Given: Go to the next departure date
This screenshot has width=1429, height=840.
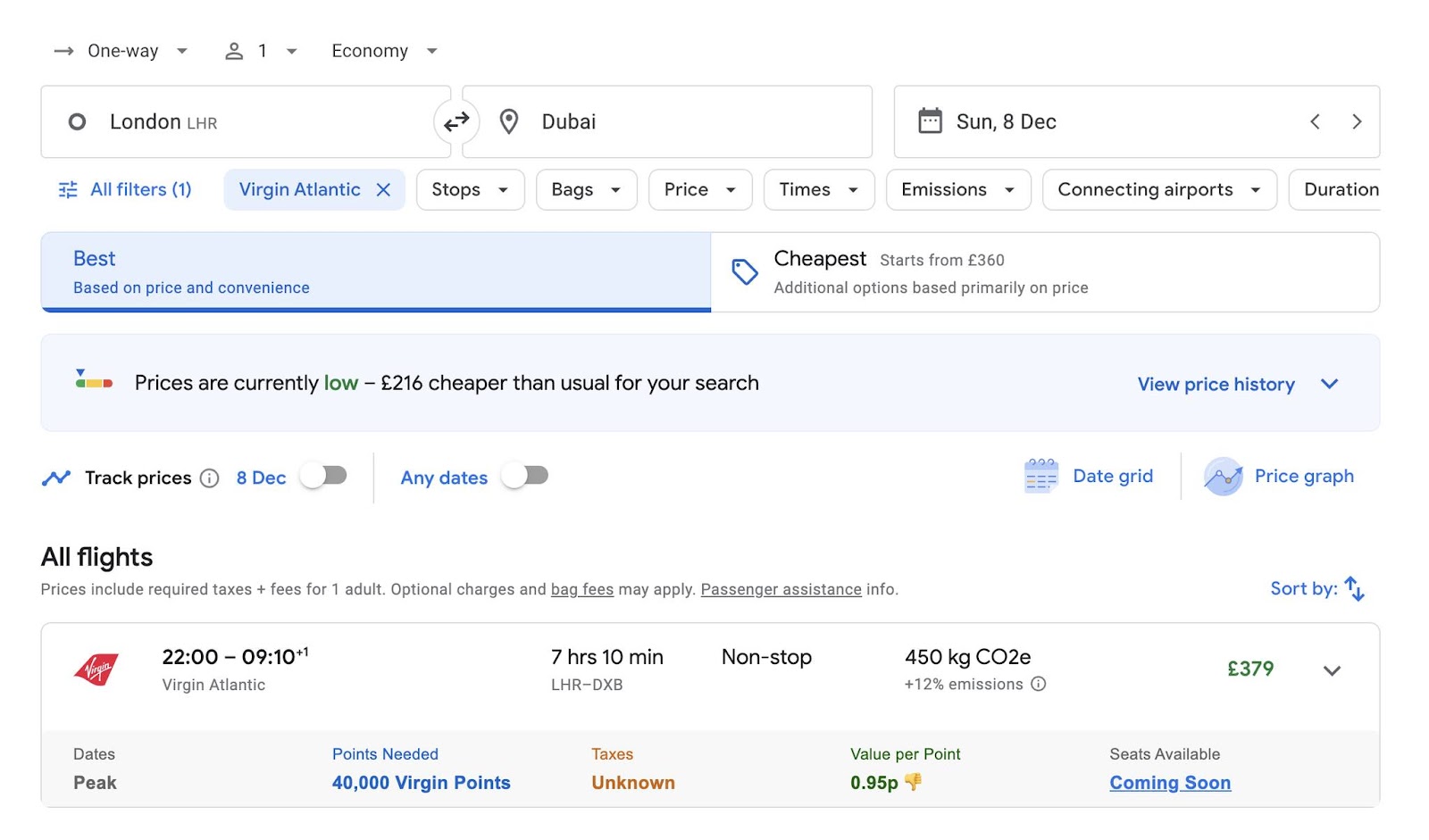Looking at the screenshot, I should pyautogui.click(x=1357, y=121).
